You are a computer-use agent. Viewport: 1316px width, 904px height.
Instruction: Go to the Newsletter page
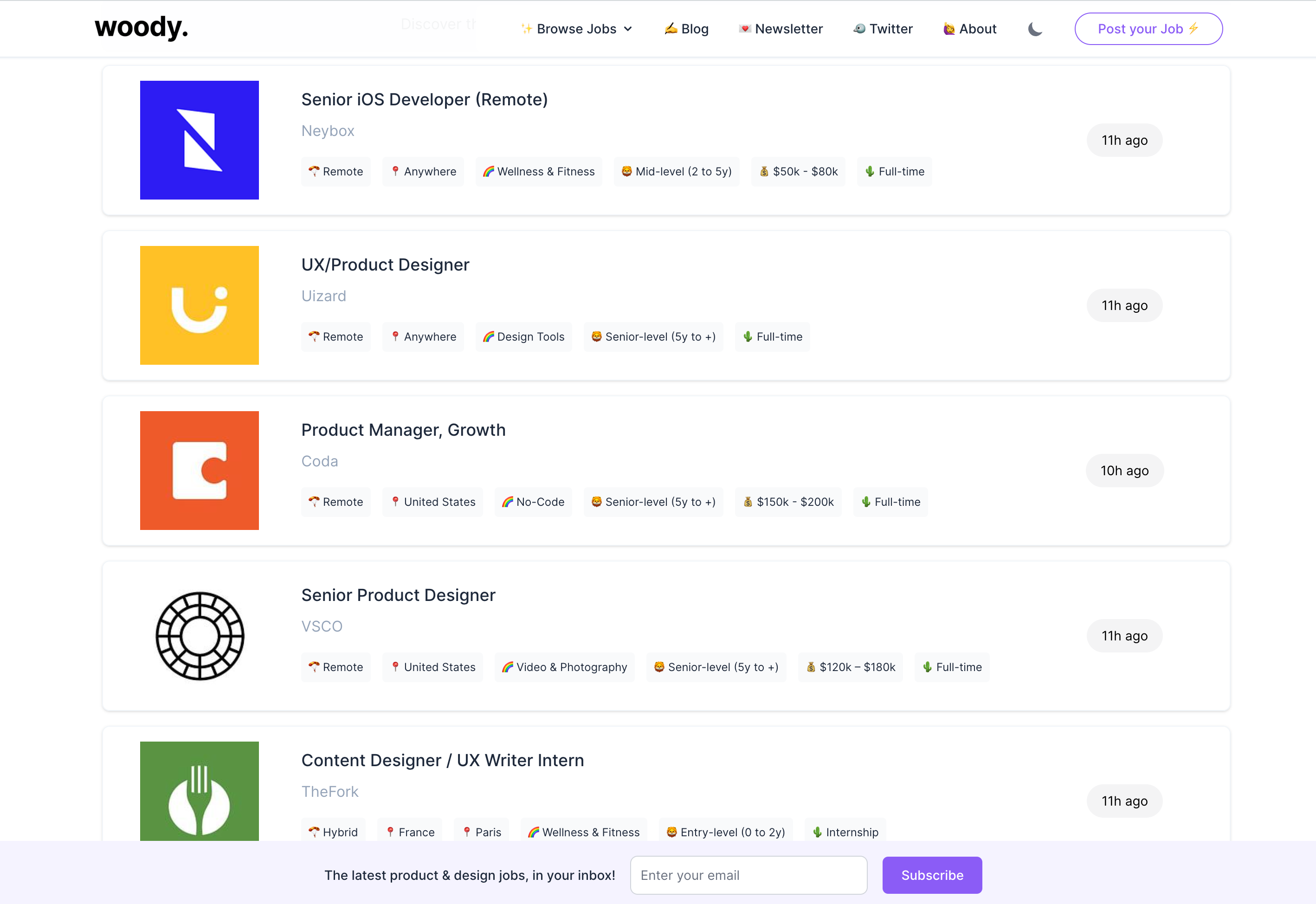click(x=781, y=29)
